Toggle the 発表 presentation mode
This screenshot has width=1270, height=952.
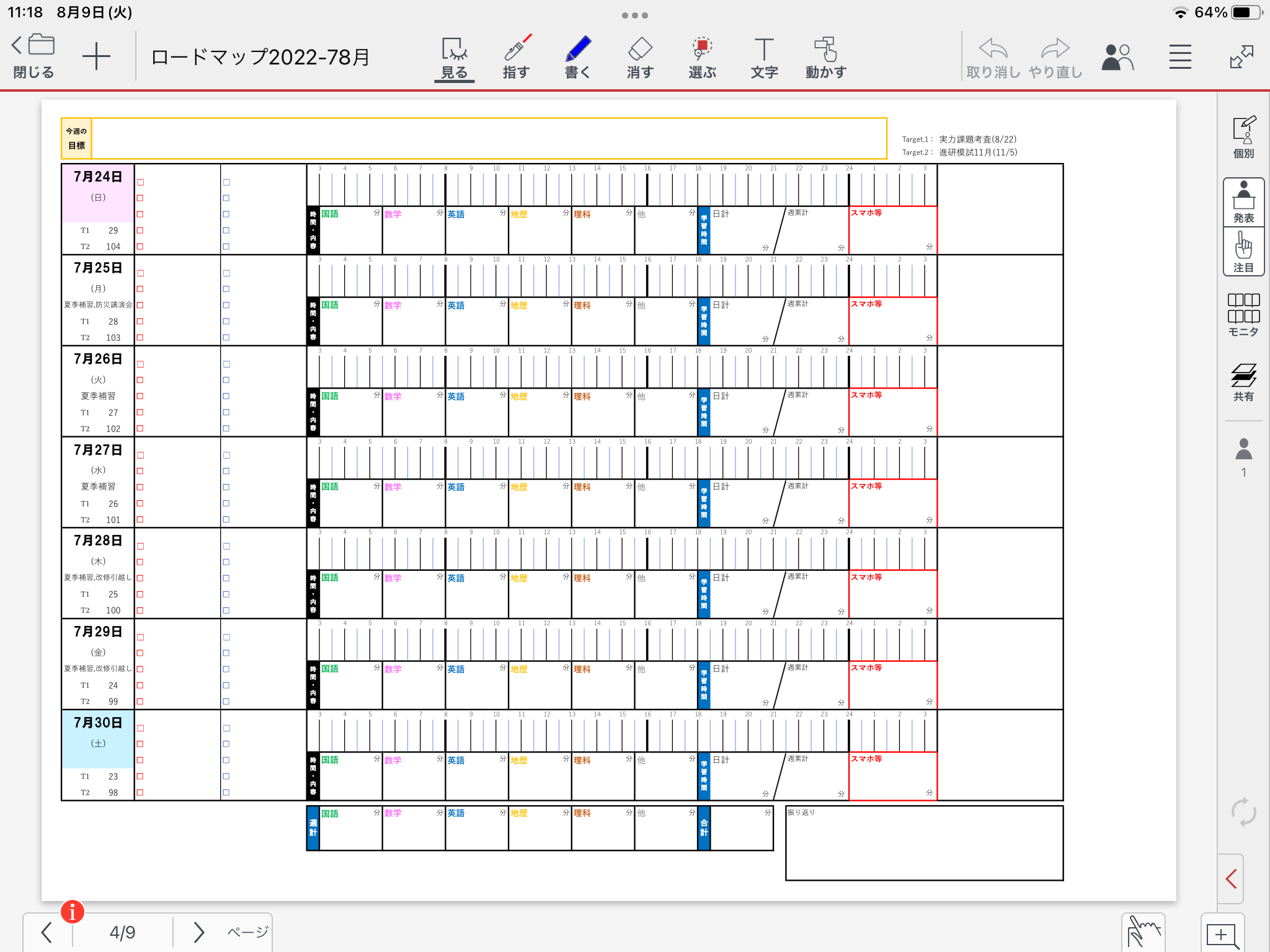(x=1243, y=202)
